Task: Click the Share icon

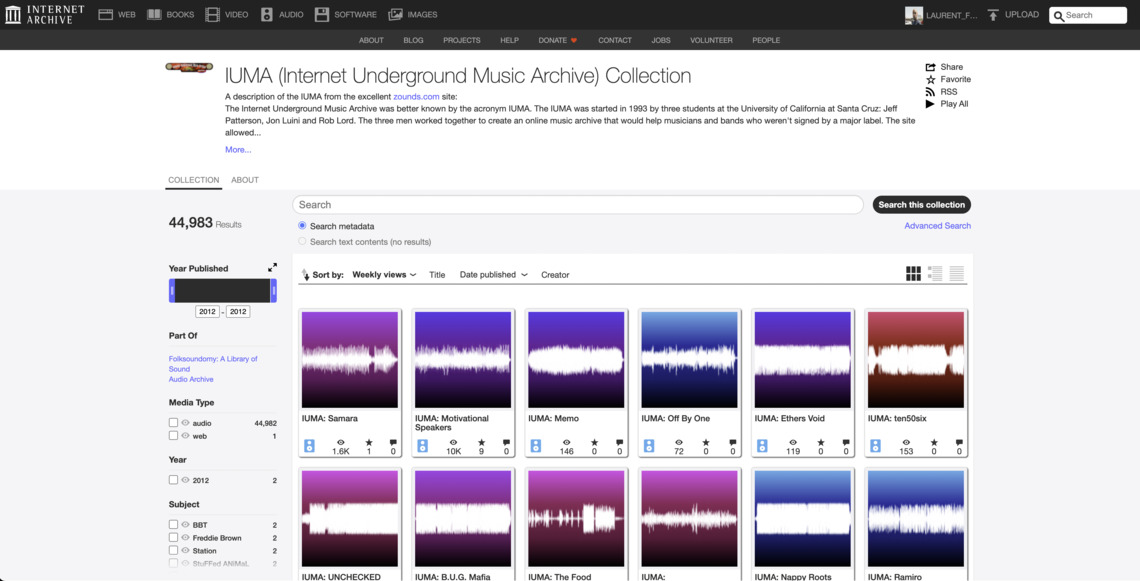Action: tap(930, 67)
